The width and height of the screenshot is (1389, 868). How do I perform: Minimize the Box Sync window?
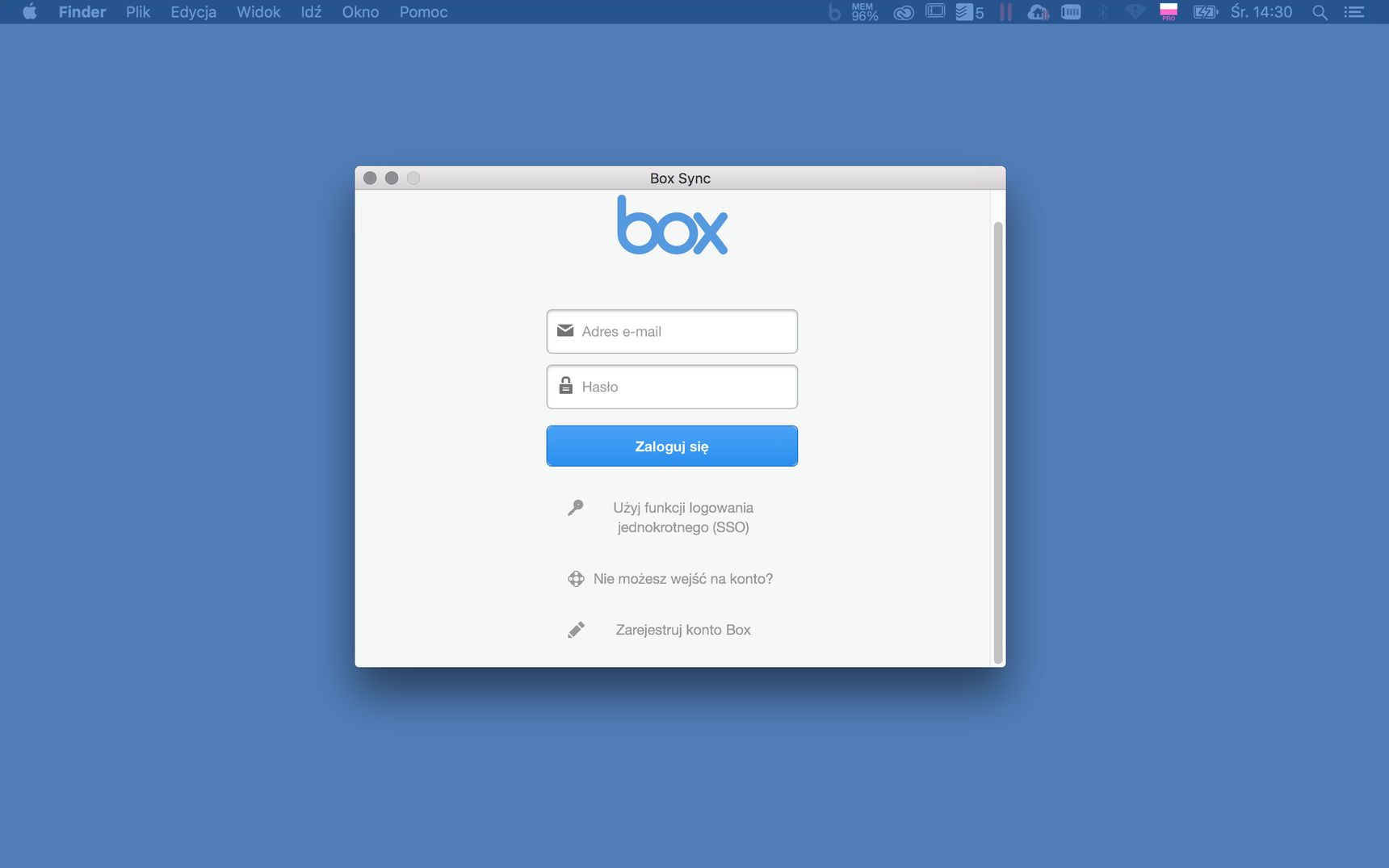click(392, 178)
